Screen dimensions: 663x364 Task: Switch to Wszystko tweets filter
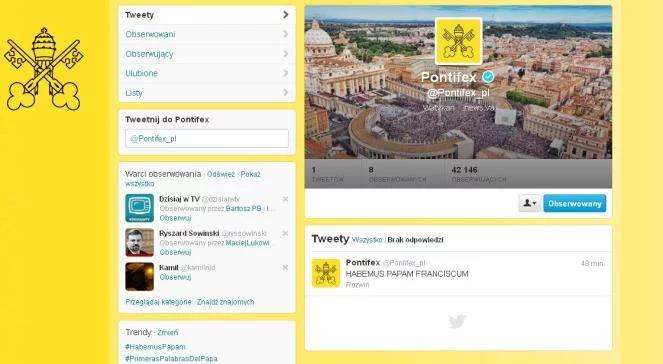(x=367, y=240)
